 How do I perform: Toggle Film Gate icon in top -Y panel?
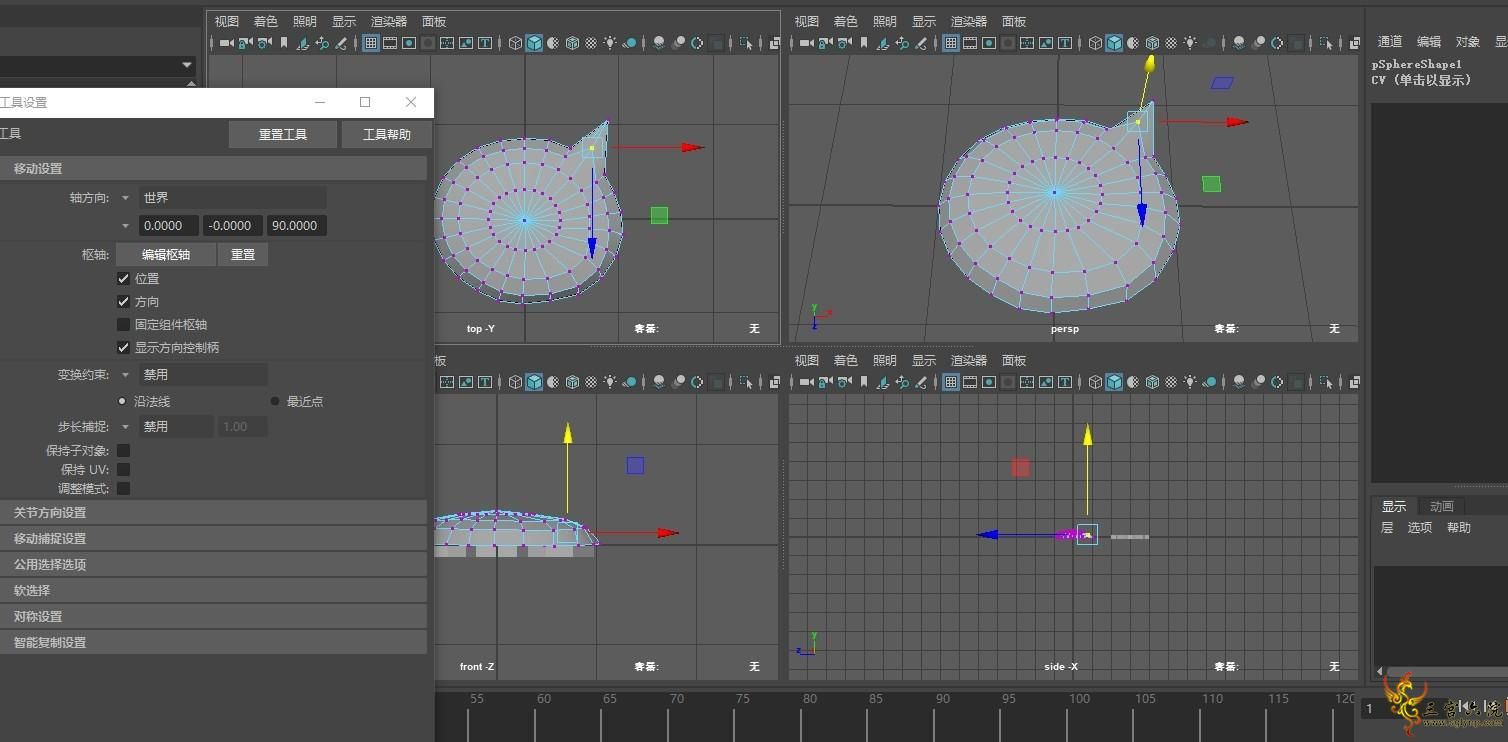coord(390,43)
